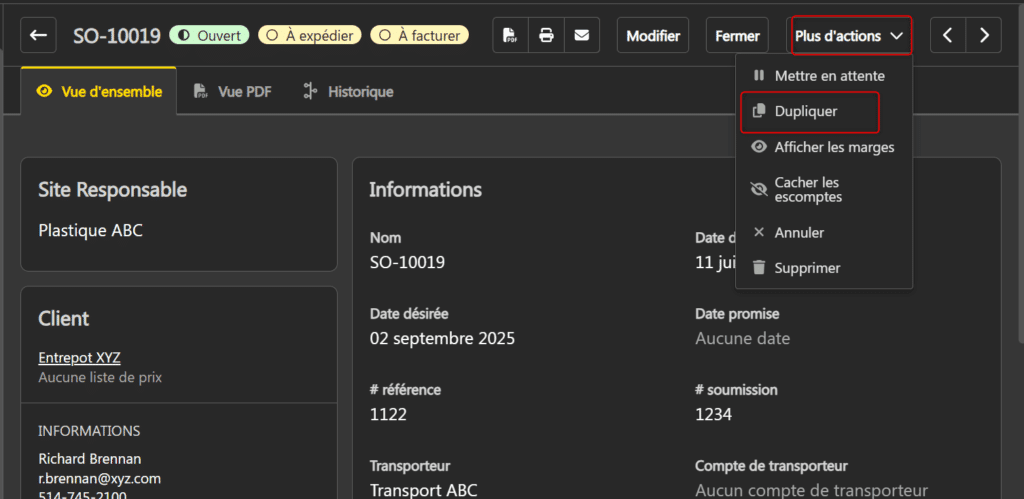Screen dimensions: 1024x499
Task: Click the email envelope icon
Action: tap(581, 36)
